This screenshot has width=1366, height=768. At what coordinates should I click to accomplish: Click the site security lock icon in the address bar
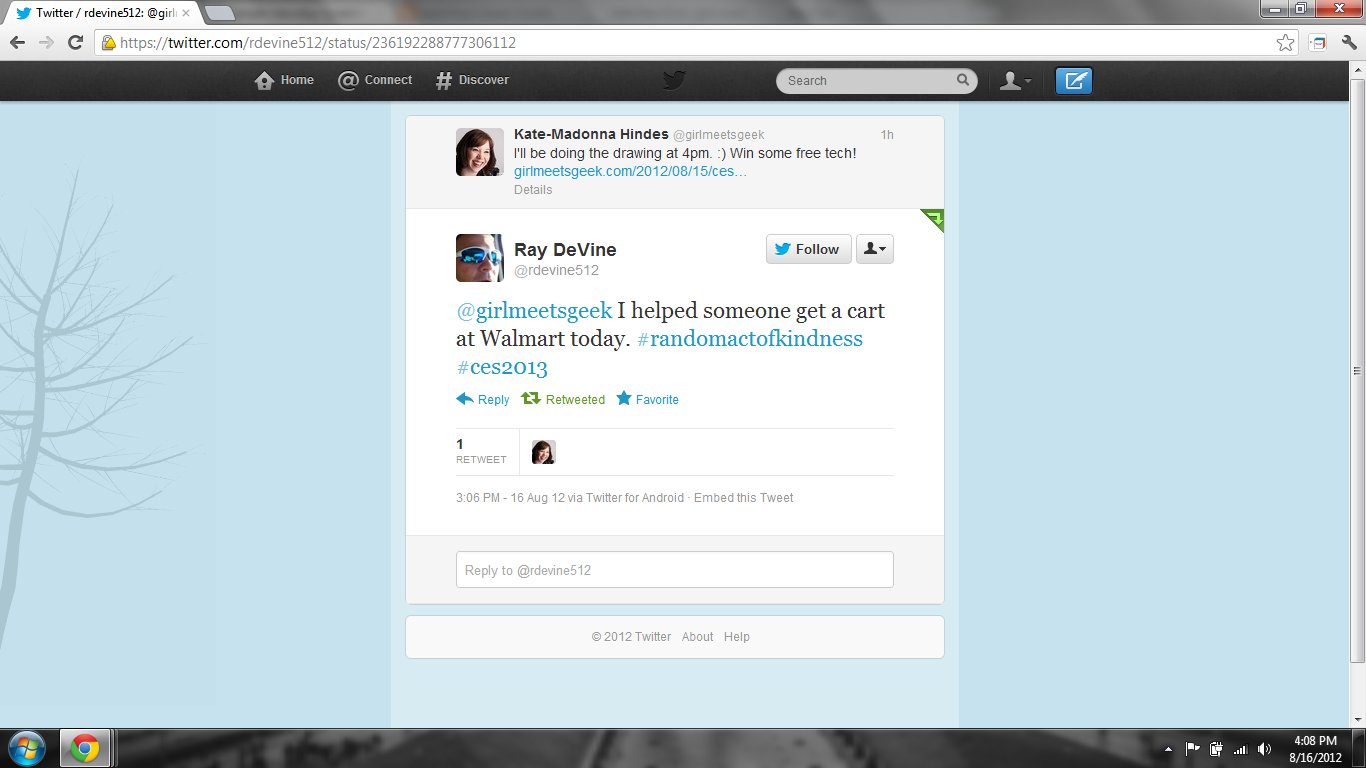pos(108,43)
